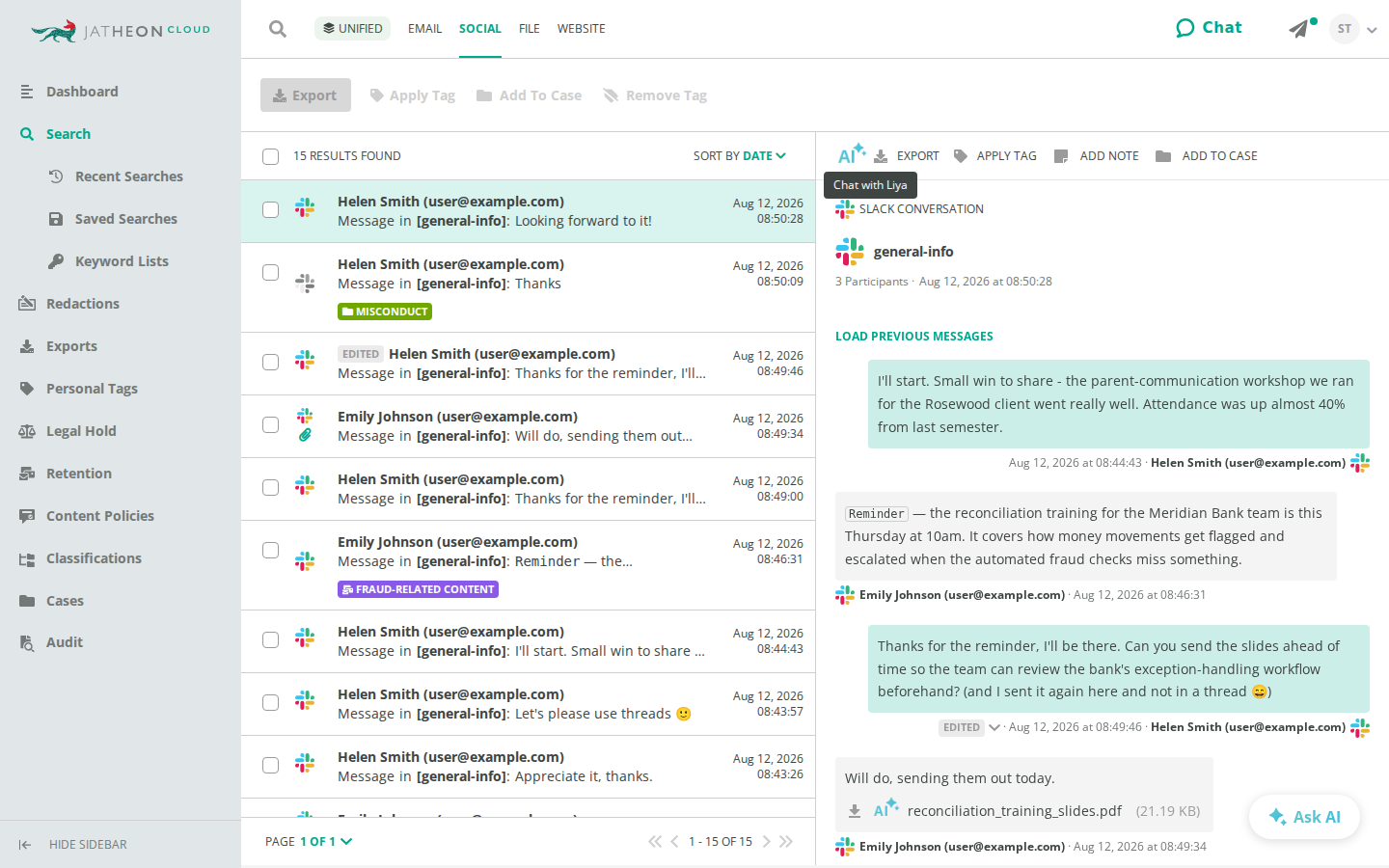Open Cases folder icon in sidebar
The height and width of the screenshot is (868, 1389).
(x=27, y=601)
